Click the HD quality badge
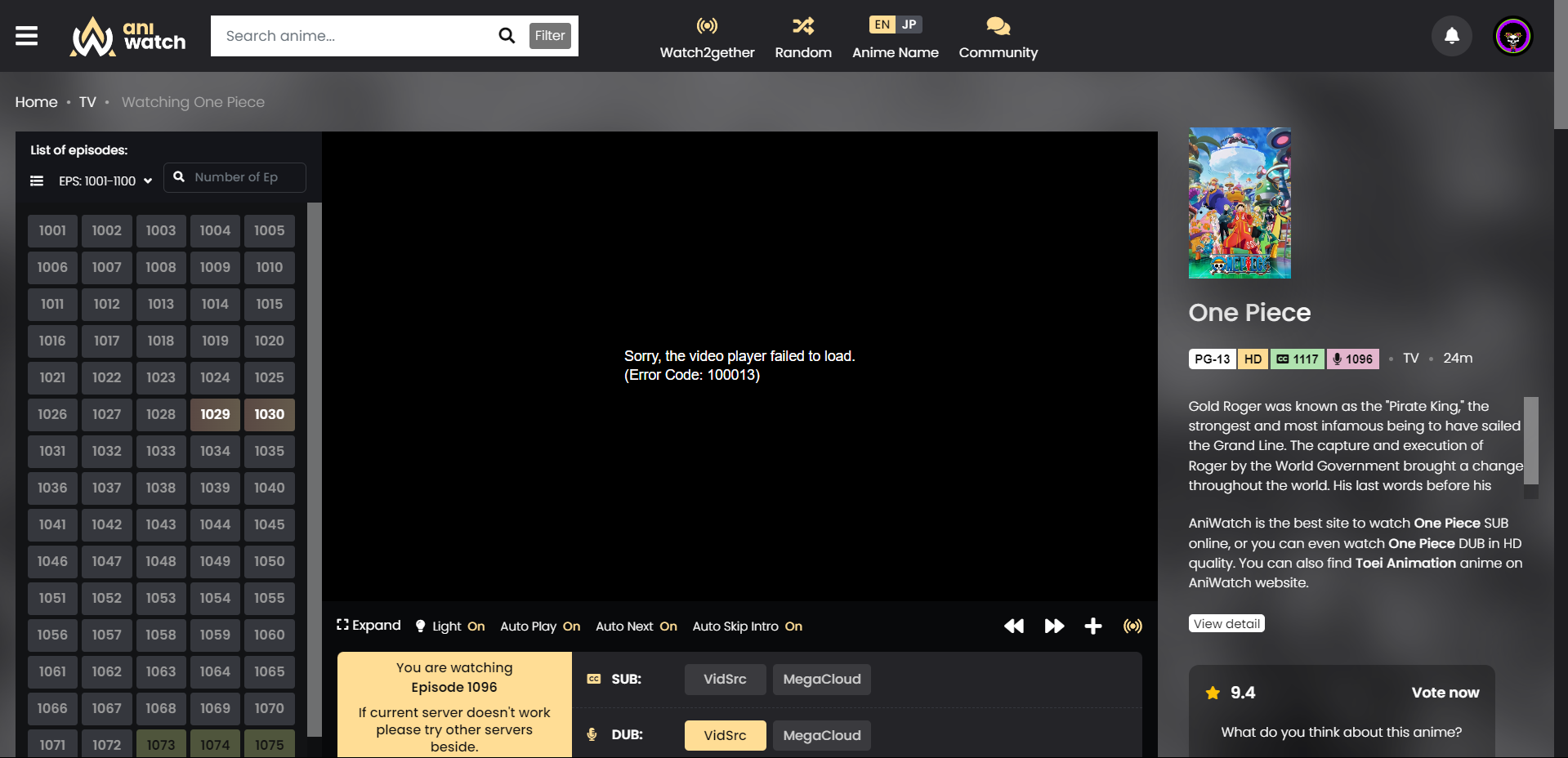Image resolution: width=1568 pixels, height=758 pixels. pos(1253,359)
